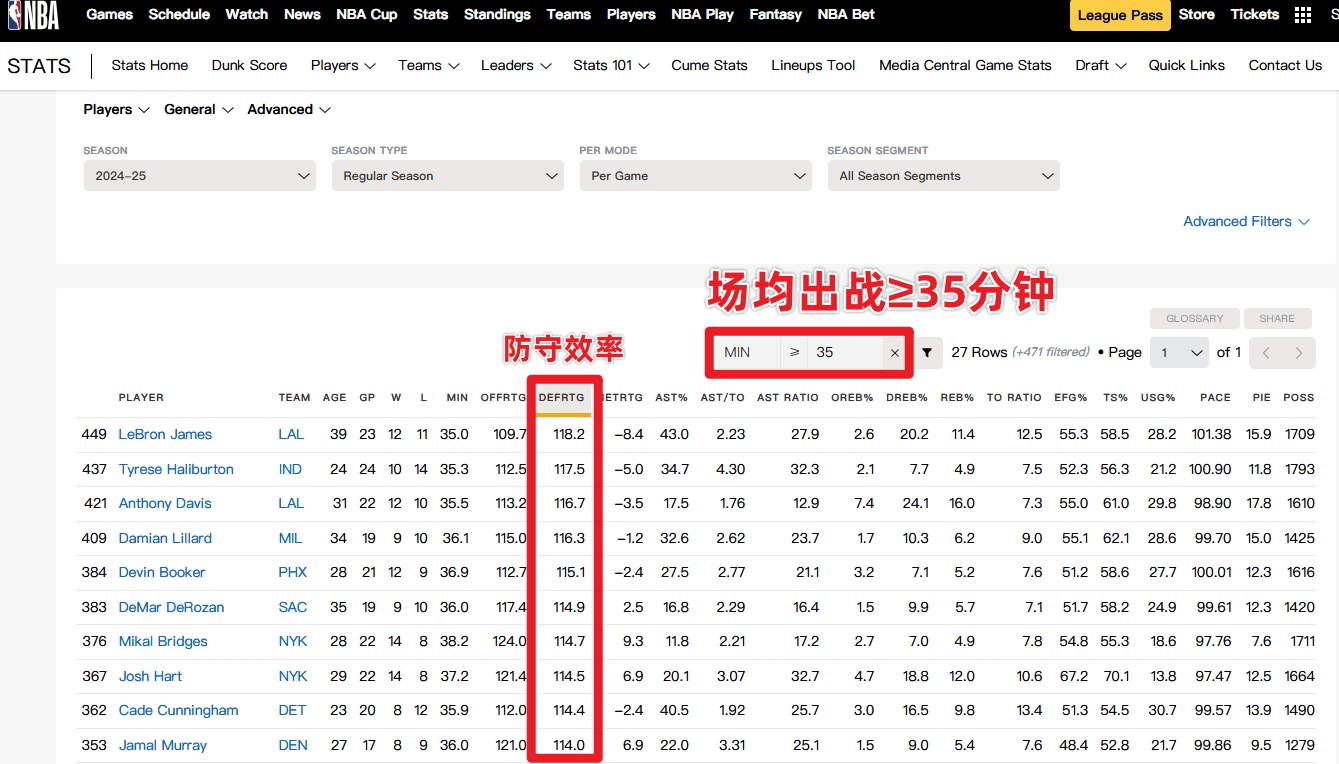Open LeBron James player link
The image size is (1339, 764).
tap(165, 434)
